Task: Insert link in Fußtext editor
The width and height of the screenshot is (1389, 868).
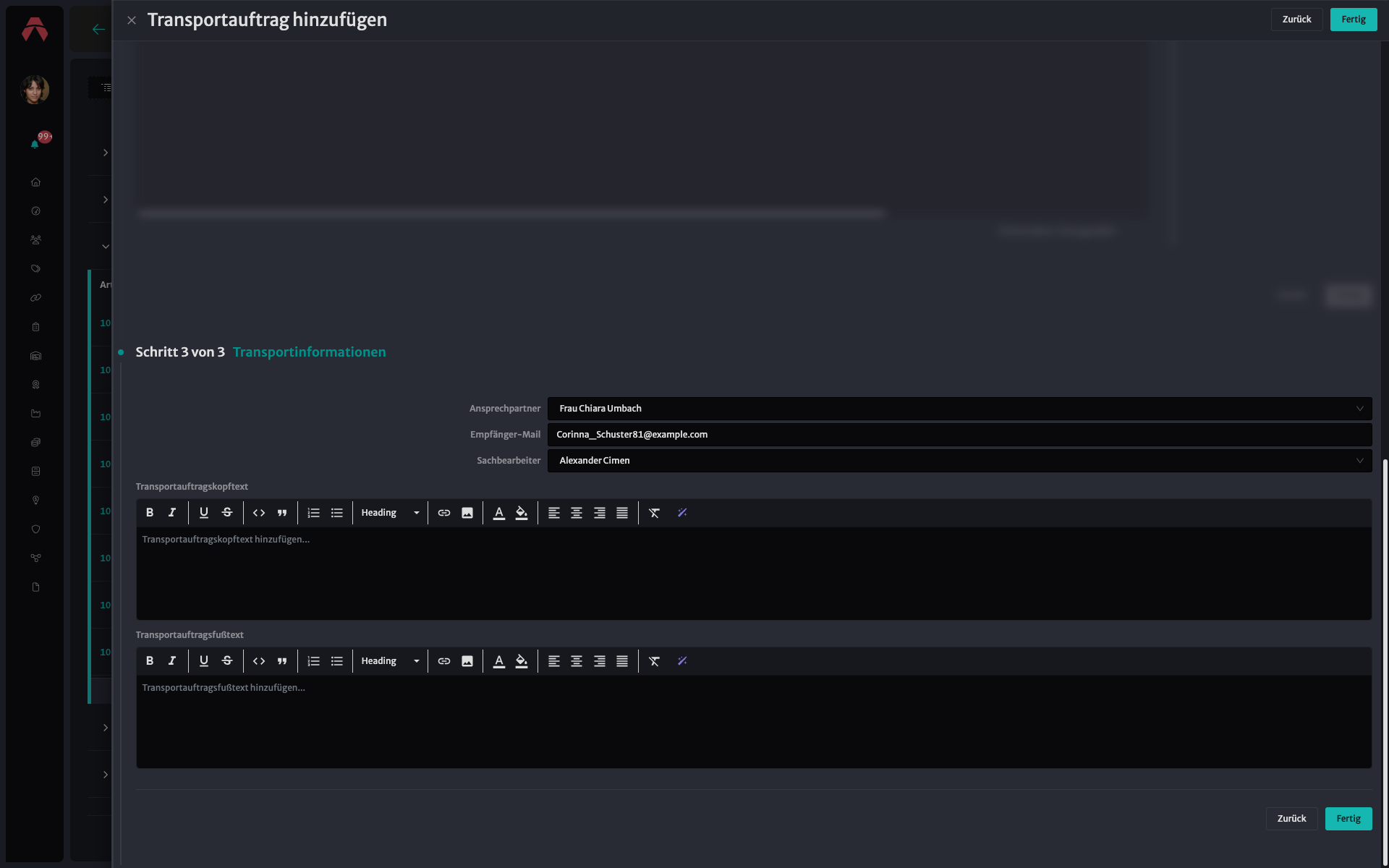Action: pos(444,661)
